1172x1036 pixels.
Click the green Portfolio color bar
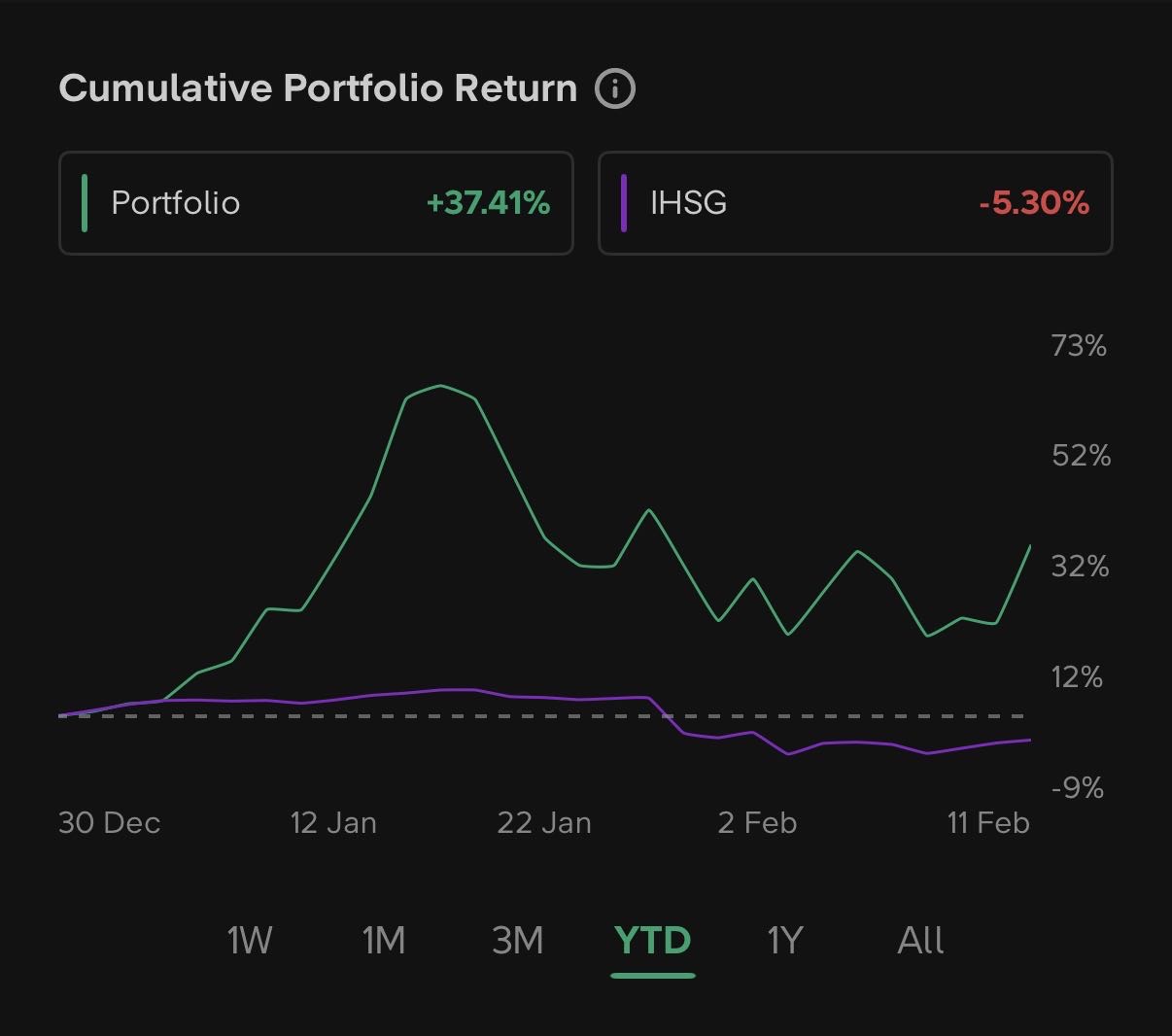tap(86, 203)
